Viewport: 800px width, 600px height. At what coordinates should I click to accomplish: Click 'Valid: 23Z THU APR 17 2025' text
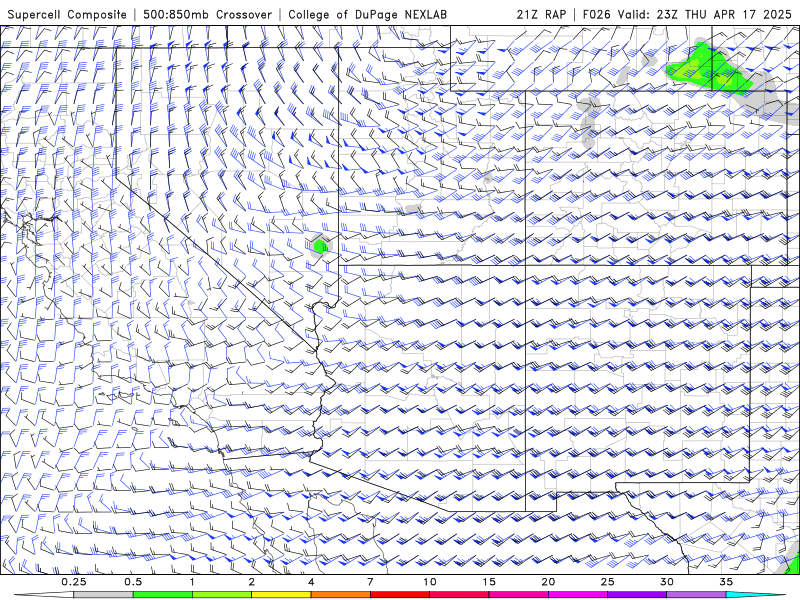[705, 15]
